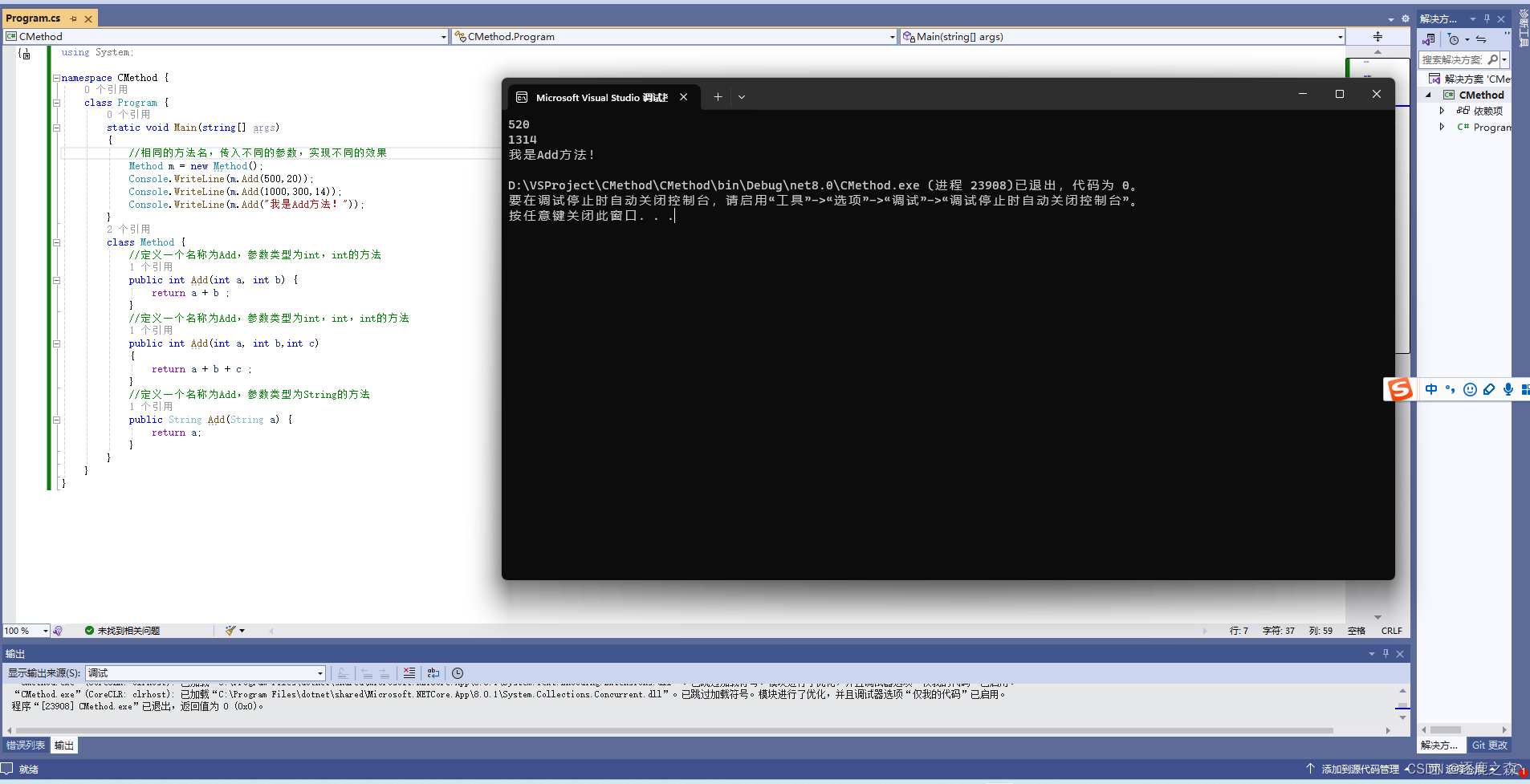This screenshot has width=1530, height=784.
Task: Click the 行: 7 line indicator
Action: pyautogui.click(x=1239, y=631)
